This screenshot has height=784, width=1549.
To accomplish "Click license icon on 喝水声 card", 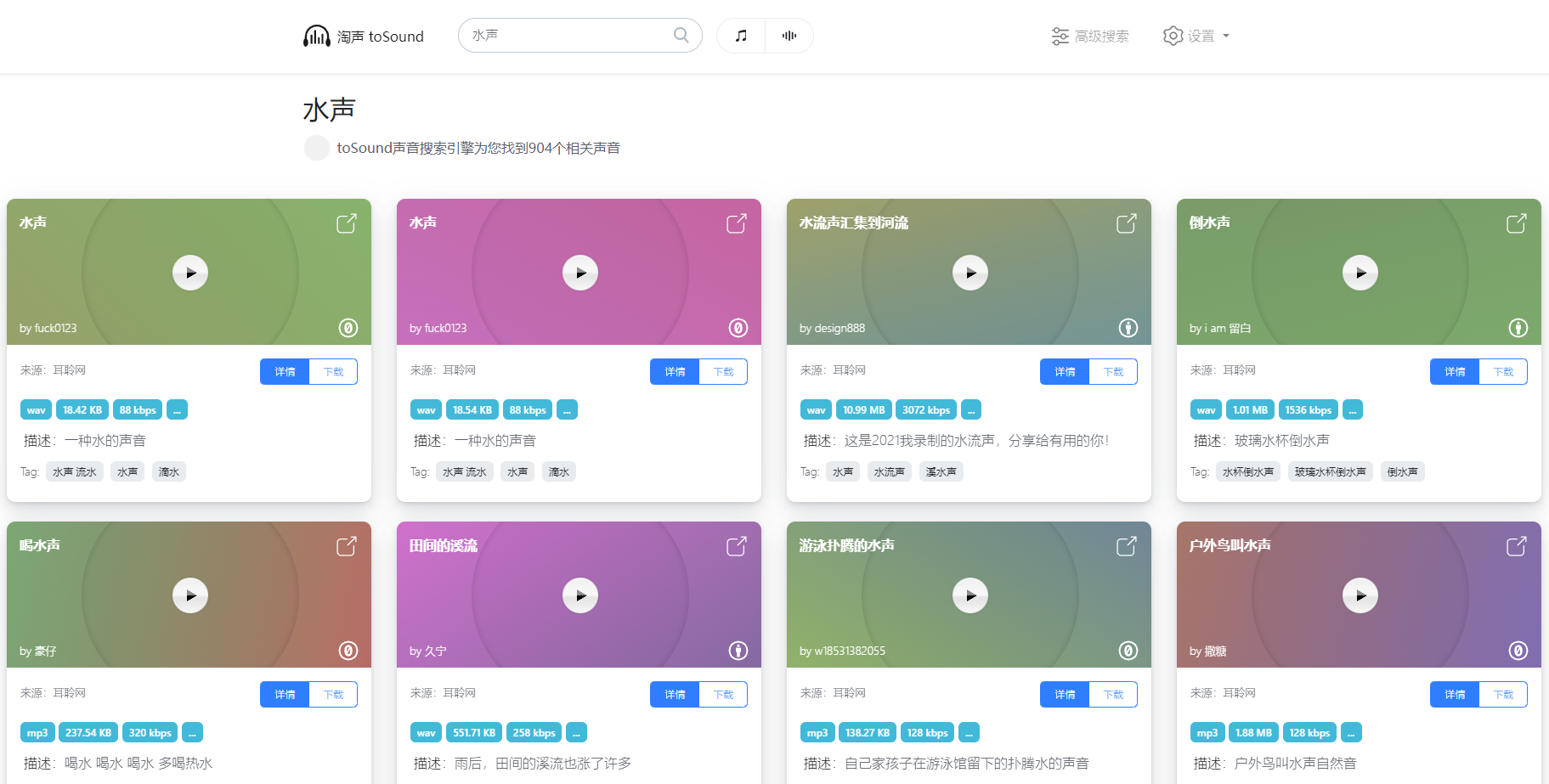I will coord(348,651).
